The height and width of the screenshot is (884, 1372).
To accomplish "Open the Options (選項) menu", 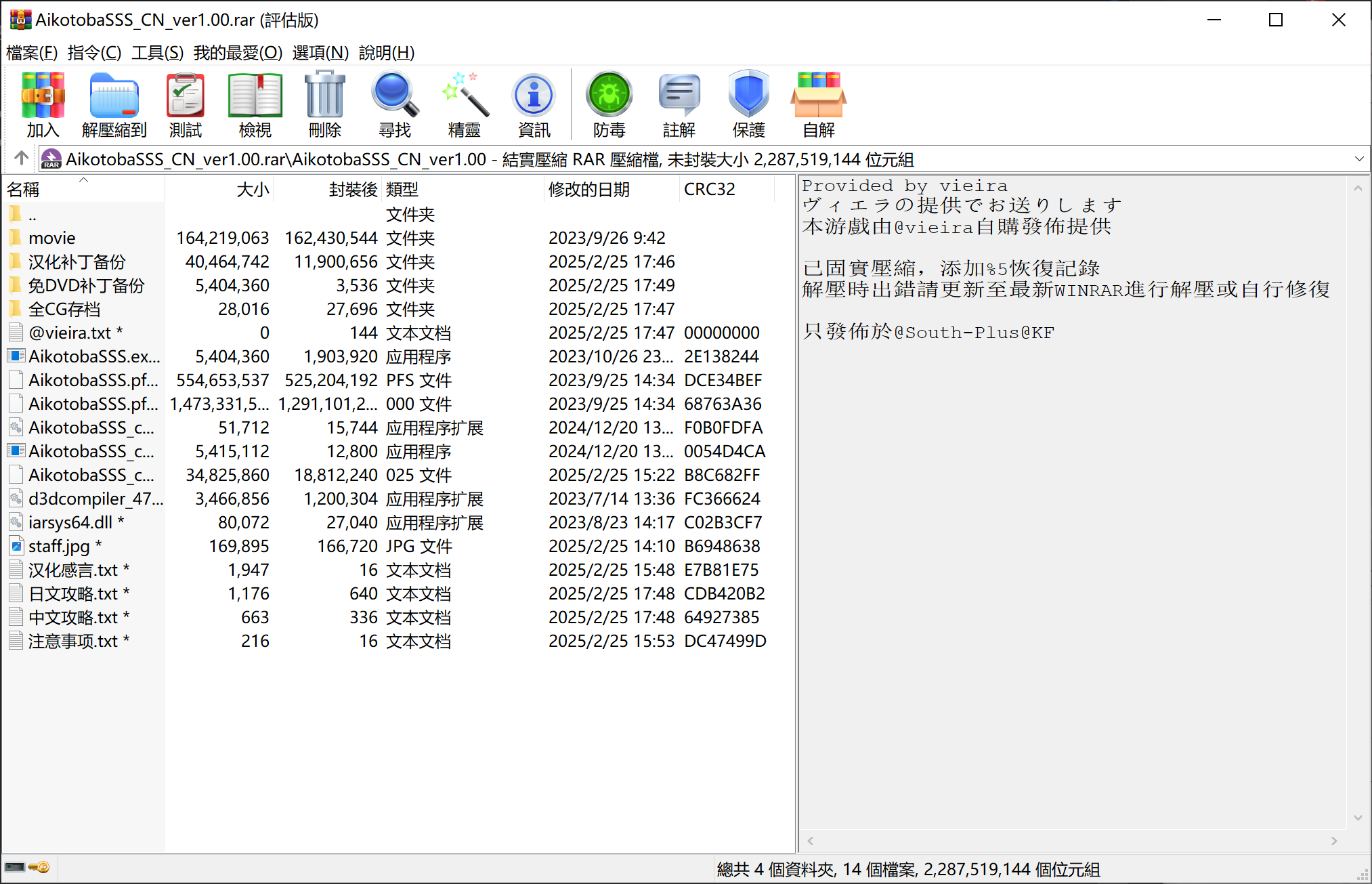I will [x=320, y=53].
